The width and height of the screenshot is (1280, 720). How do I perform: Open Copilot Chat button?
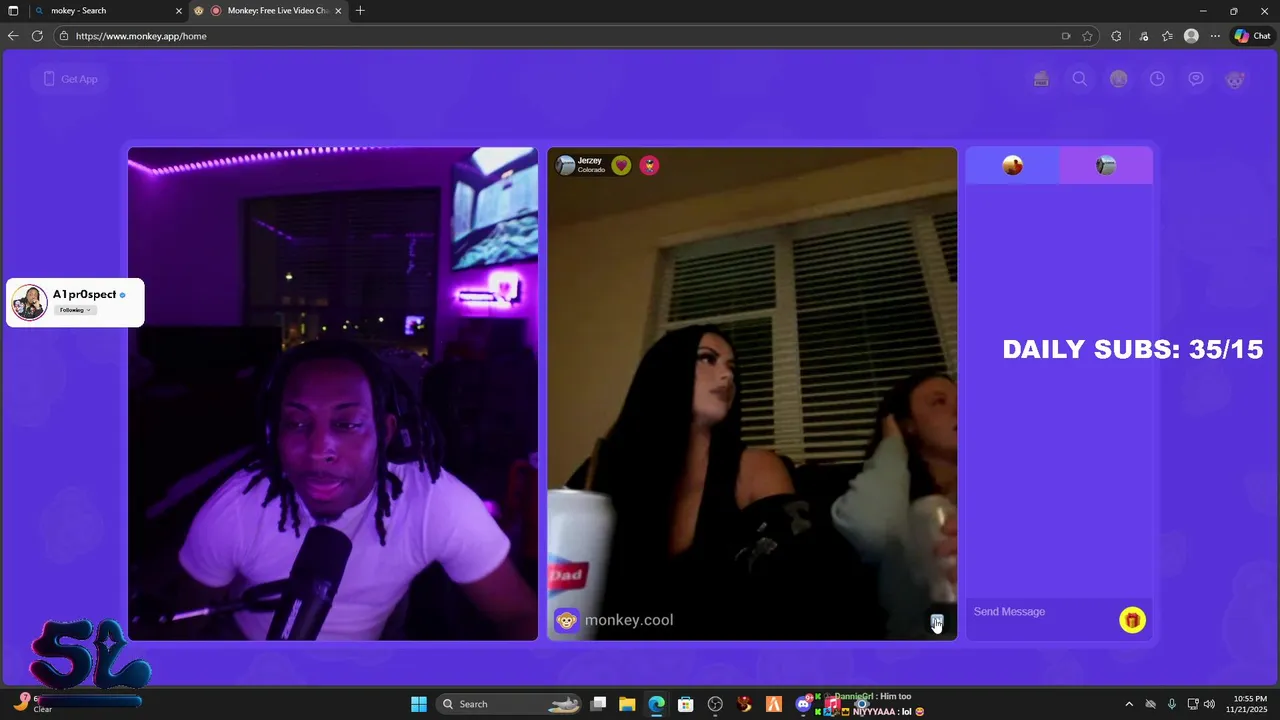click(1252, 36)
